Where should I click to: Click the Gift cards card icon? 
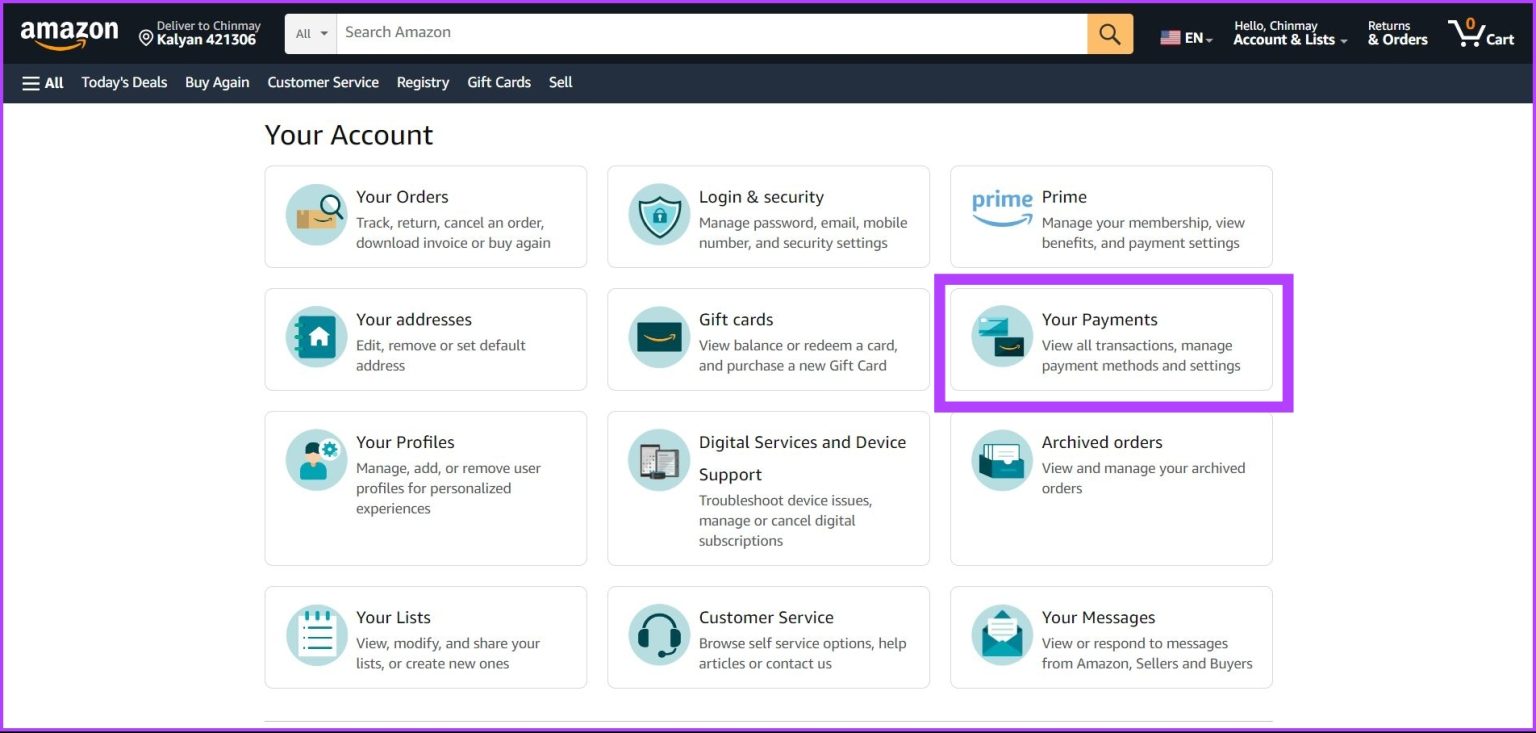658,337
